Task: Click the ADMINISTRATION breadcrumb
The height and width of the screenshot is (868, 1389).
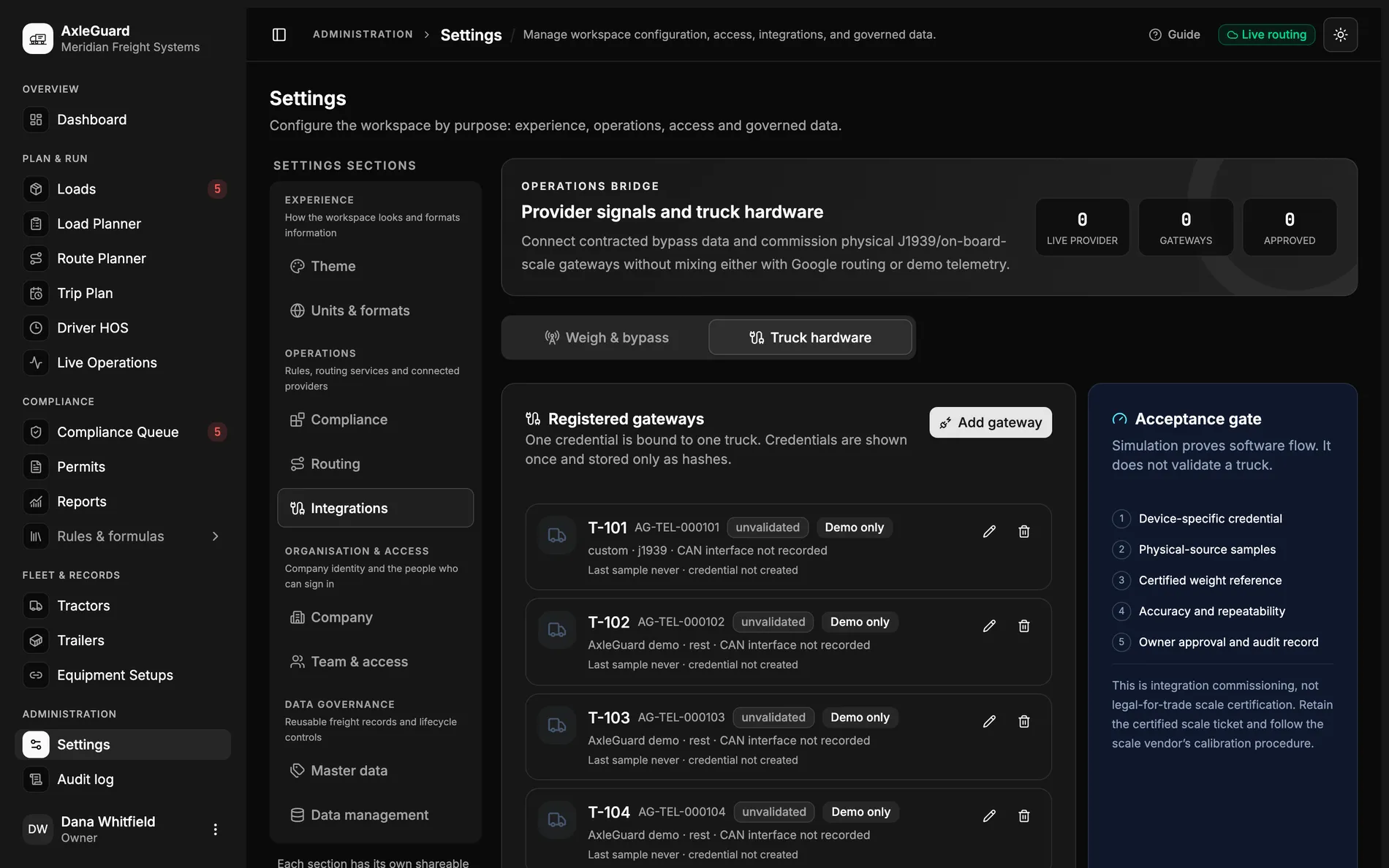Action: tap(363, 34)
